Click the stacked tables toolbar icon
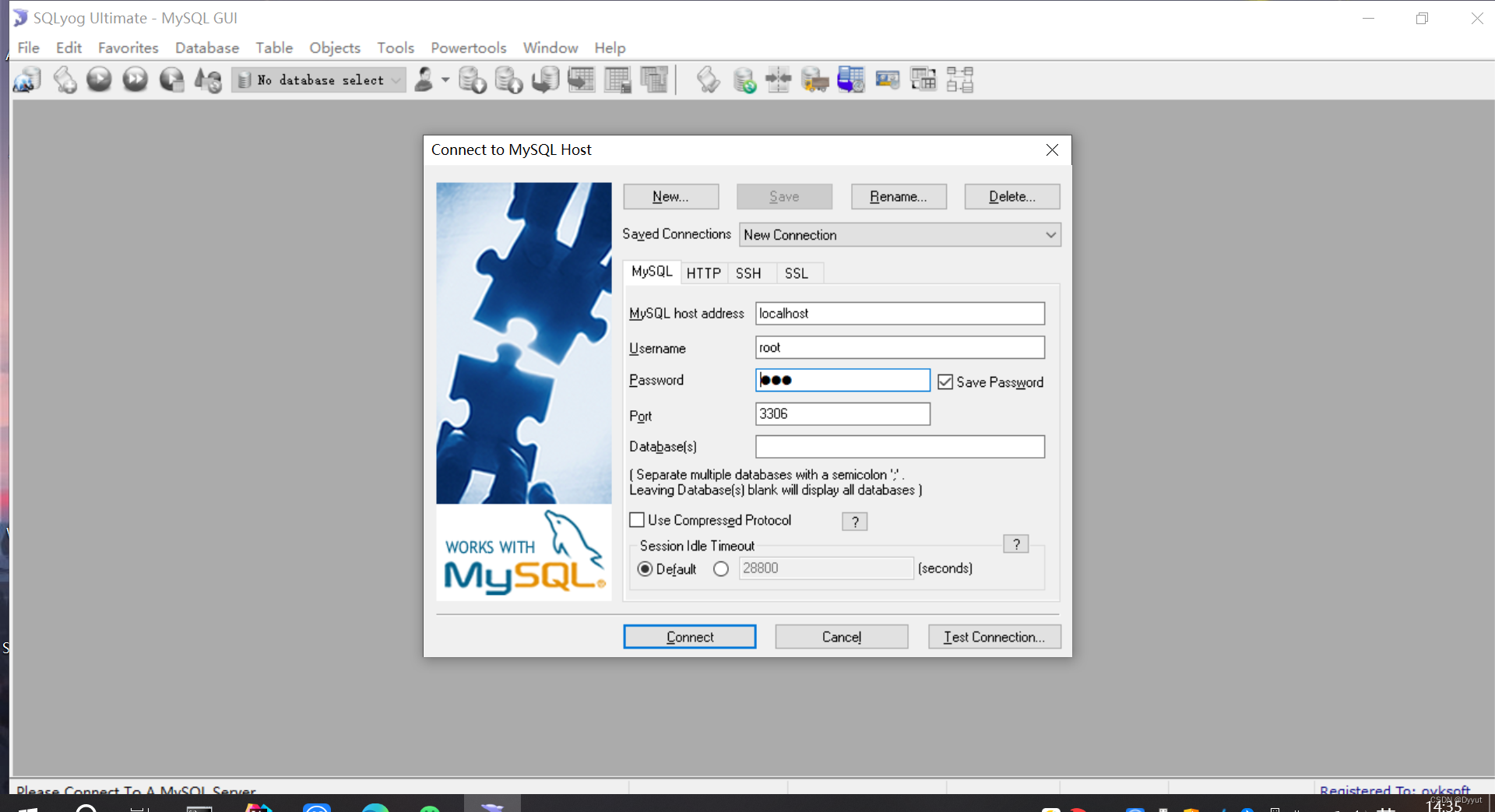The height and width of the screenshot is (812, 1495). coord(654,79)
